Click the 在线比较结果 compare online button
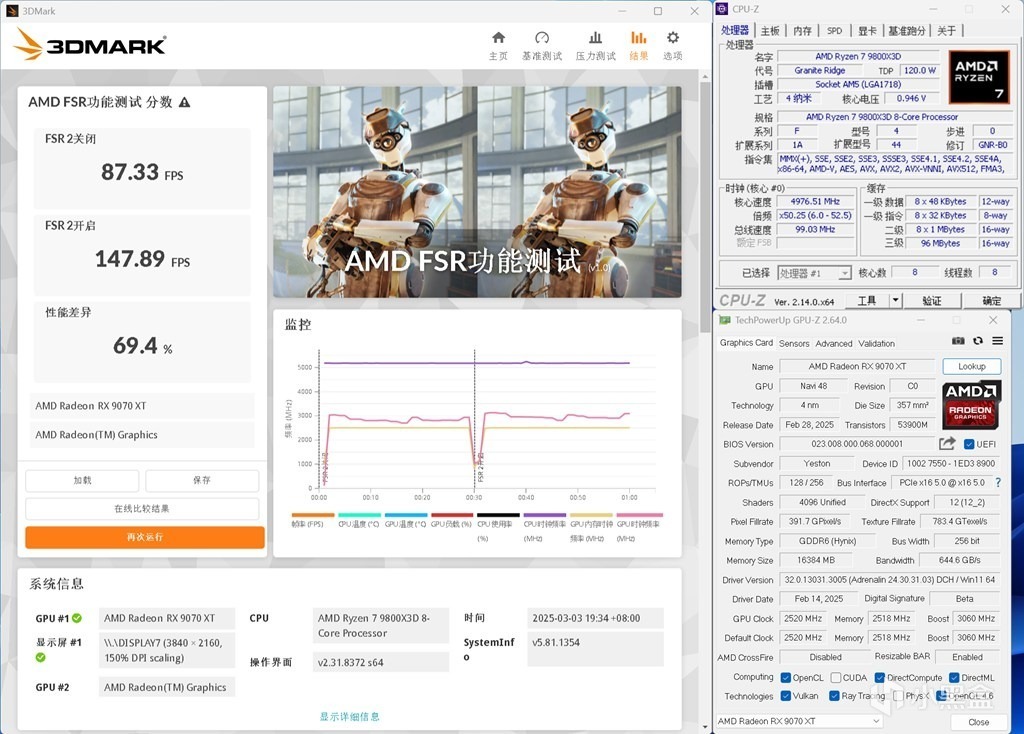 [142, 509]
